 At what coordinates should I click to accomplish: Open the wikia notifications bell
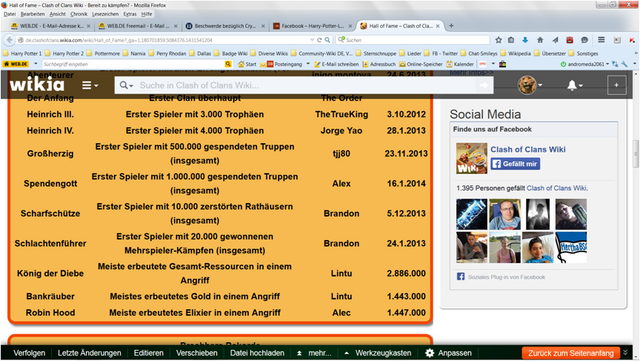(x=574, y=85)
